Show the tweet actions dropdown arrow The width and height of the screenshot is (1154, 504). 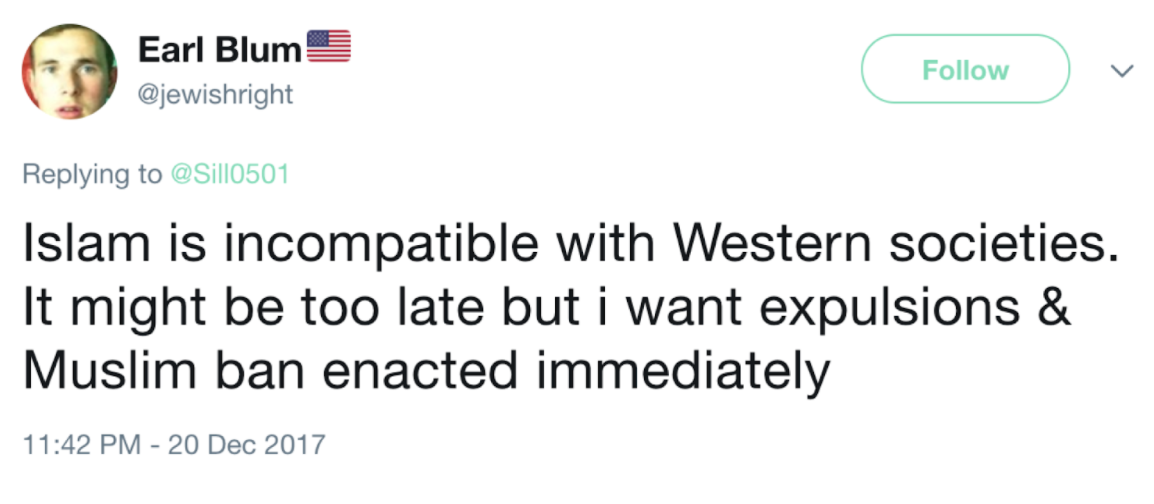[x=1121, y=71]
